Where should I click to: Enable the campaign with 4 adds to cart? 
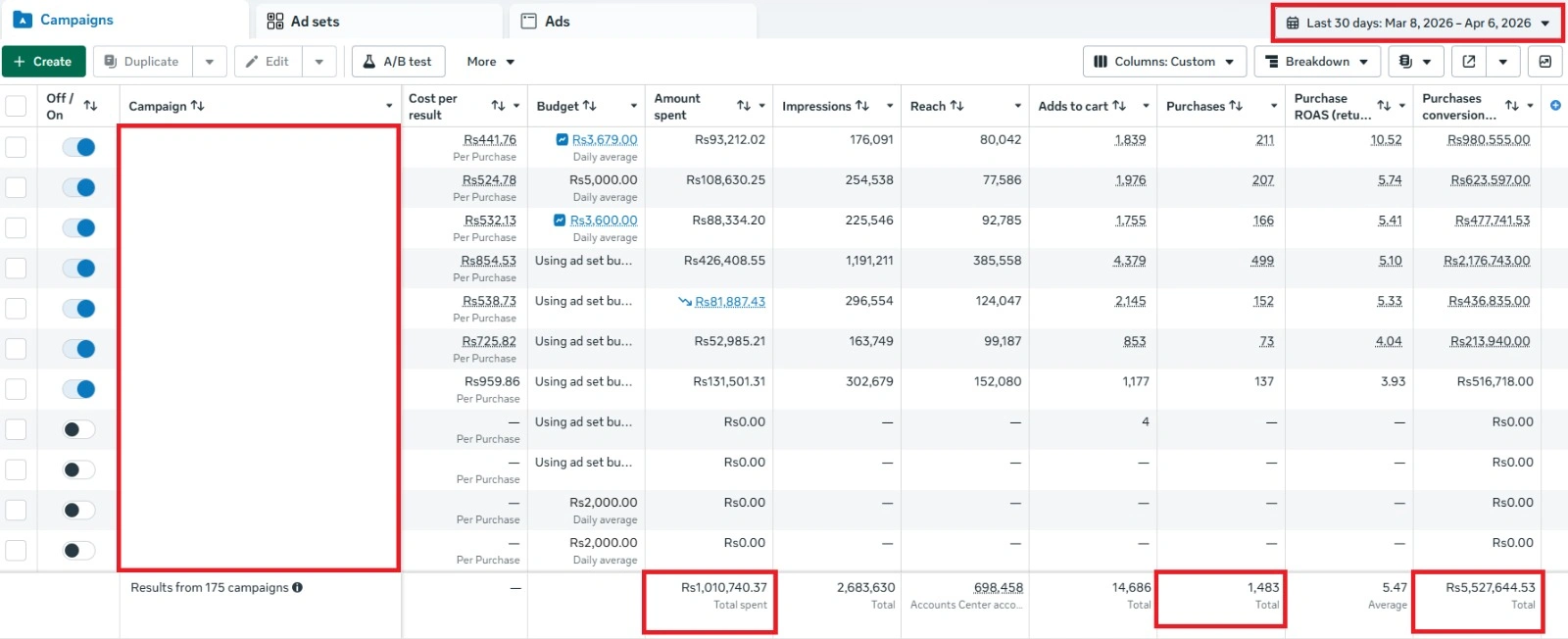pos(78,429)
